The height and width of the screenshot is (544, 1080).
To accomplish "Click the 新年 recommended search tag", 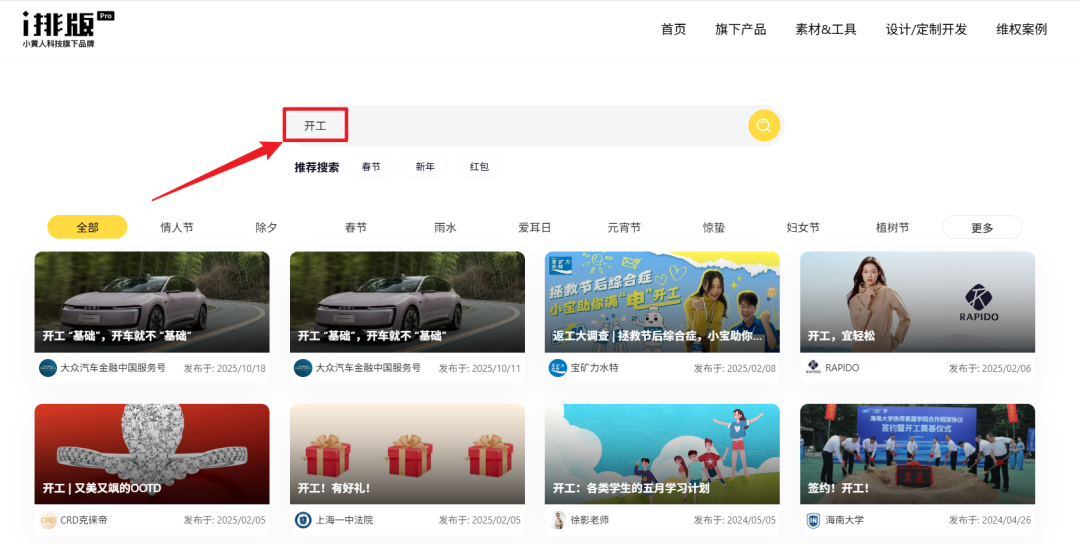I will pyautogui.click(x=425, y=167).
